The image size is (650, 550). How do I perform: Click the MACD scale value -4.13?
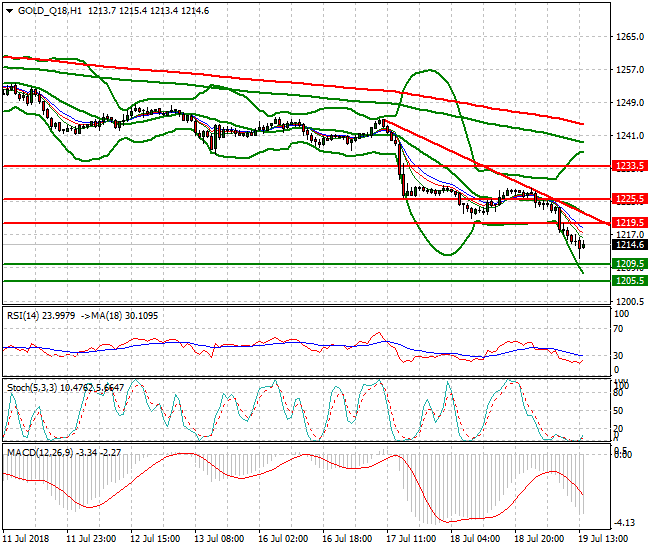(624, 523)
